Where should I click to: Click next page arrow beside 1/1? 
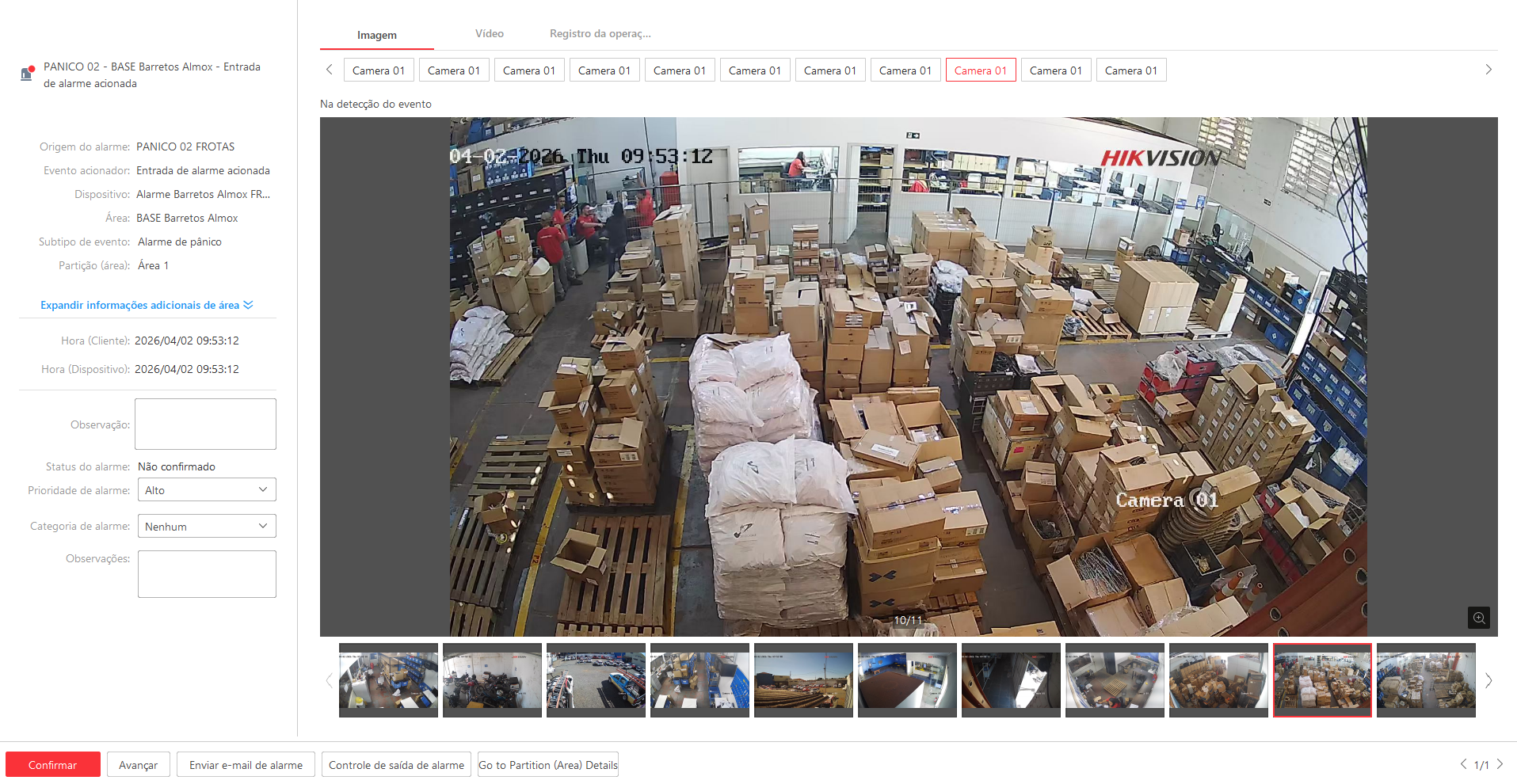tap(1500, 764)
